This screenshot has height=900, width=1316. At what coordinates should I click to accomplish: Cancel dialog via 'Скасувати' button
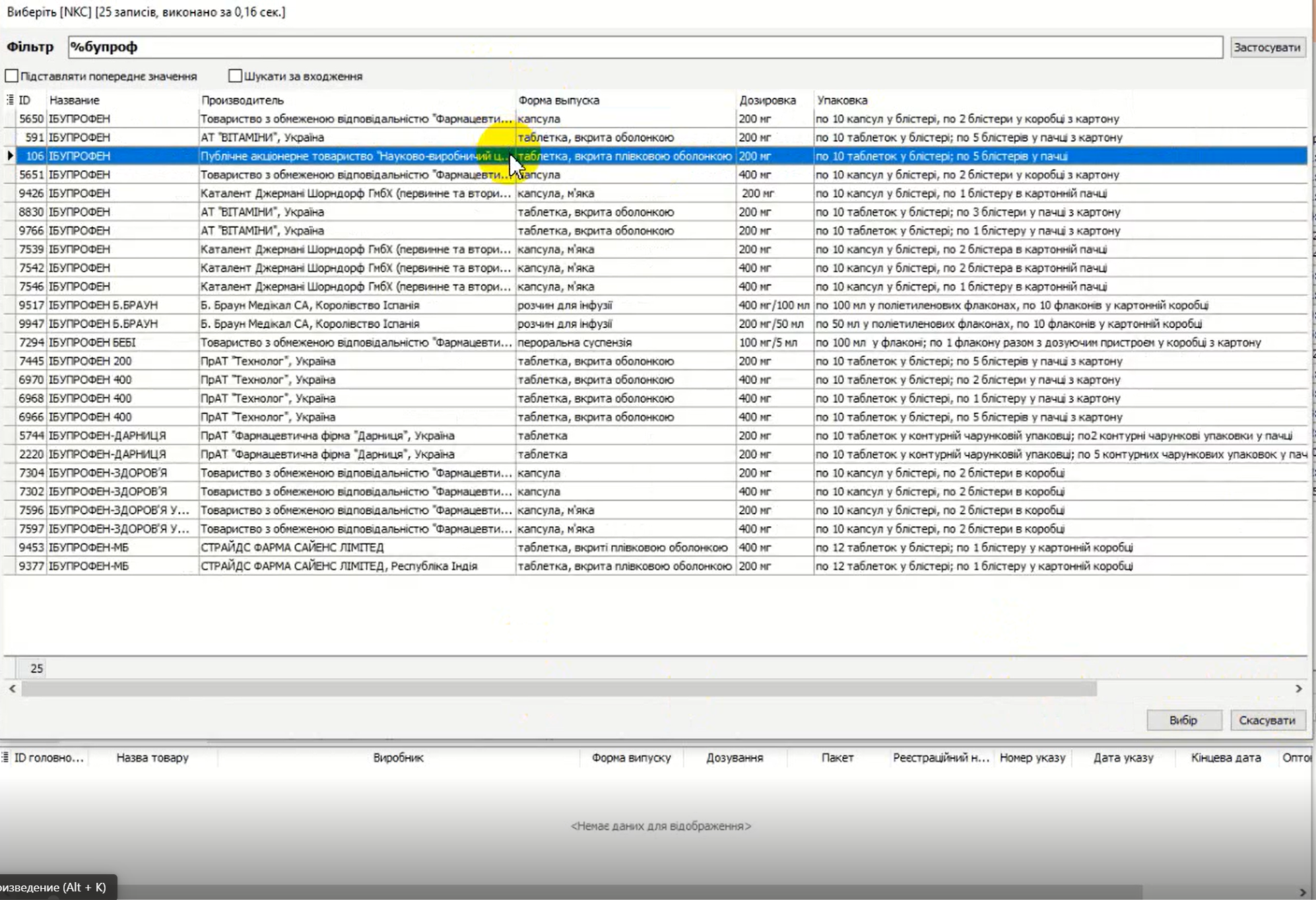click(1267, 720)
